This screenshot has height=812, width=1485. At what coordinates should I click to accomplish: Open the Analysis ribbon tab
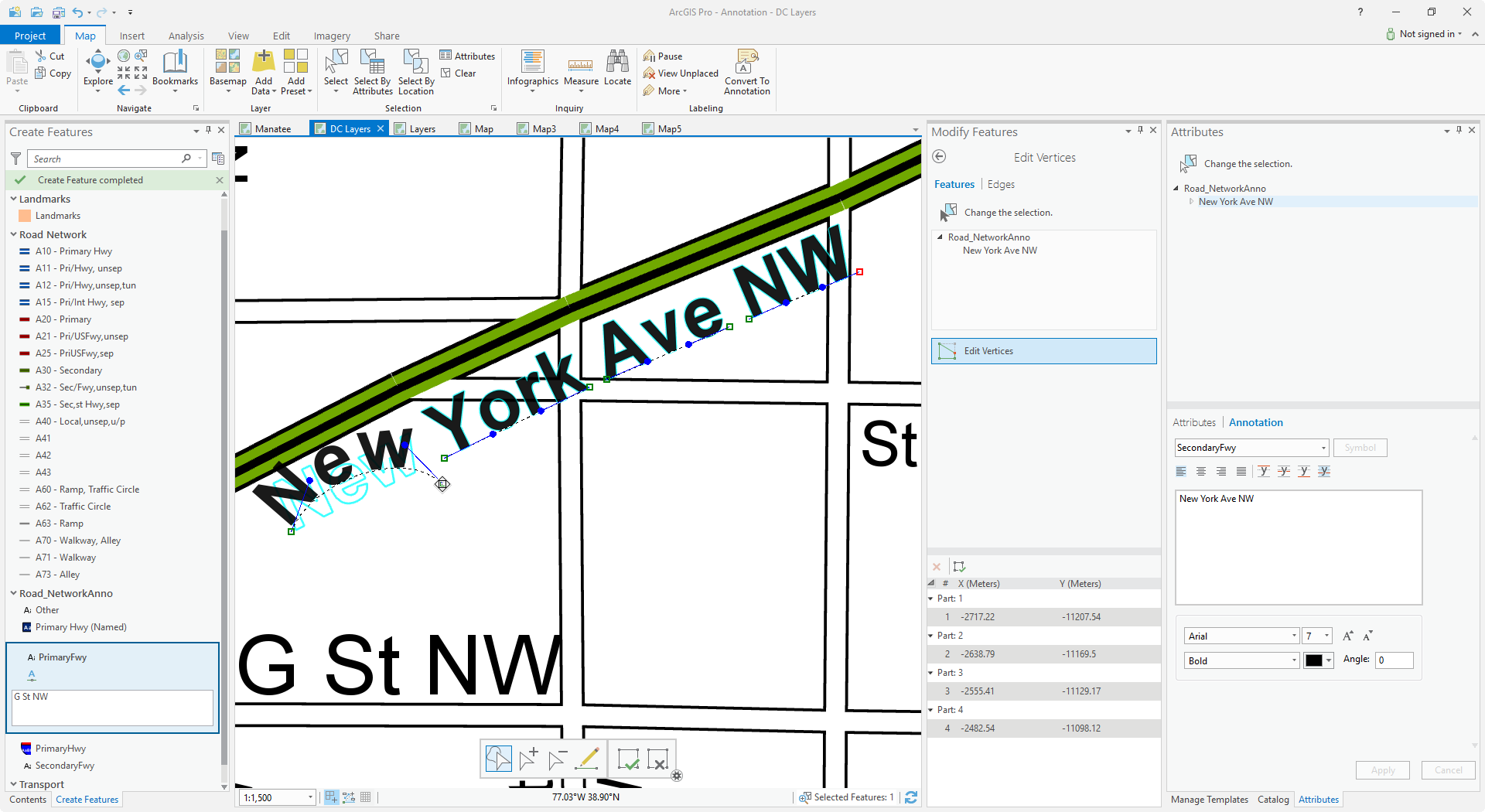pos(186,36)
